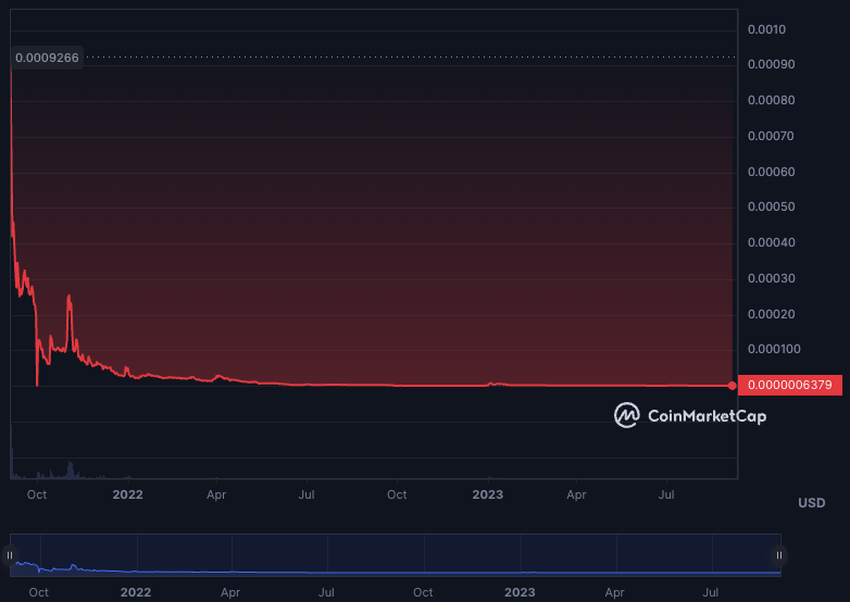Click the first Oct label on main axis

point(37,495)
